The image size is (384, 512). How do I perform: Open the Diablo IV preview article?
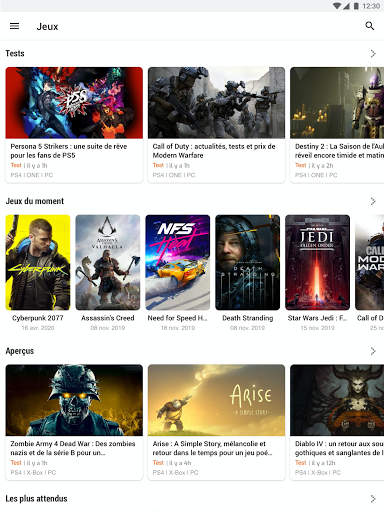(x=337, y=422)
